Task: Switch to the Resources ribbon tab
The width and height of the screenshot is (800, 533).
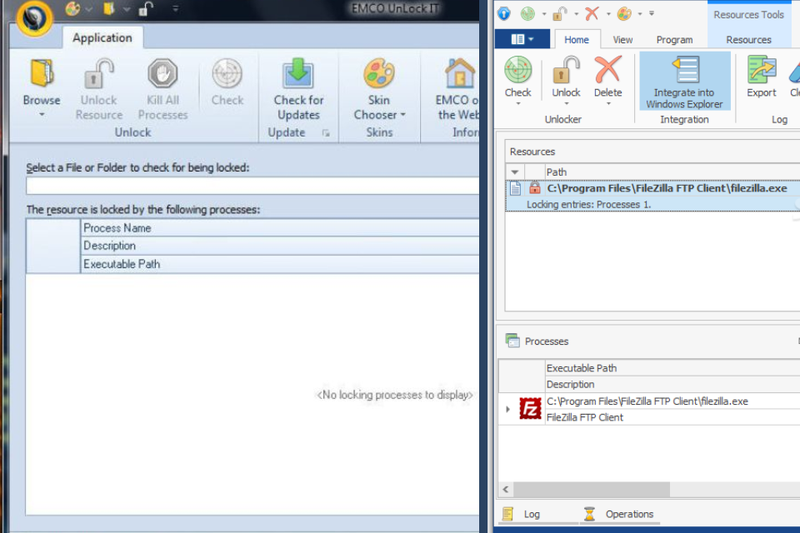Action: (x=748, y=39)
